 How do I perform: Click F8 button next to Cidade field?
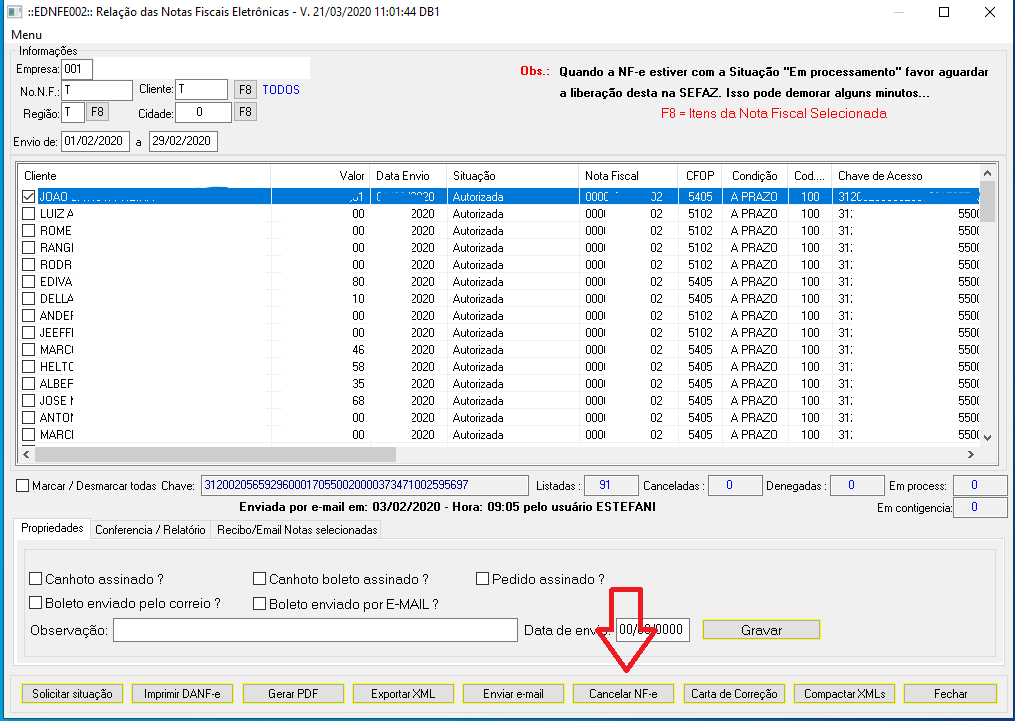pyautogui.click(x=245, y=112)
